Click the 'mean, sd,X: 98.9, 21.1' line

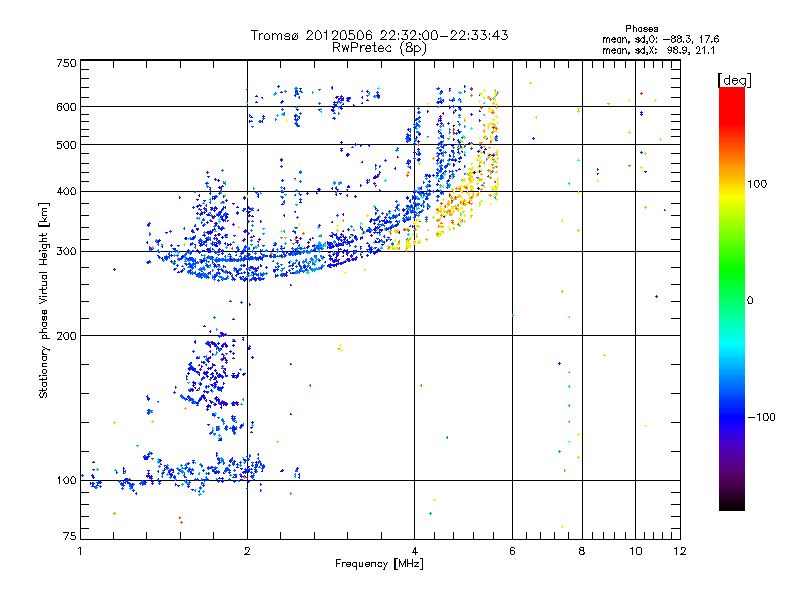pos(659,51)
